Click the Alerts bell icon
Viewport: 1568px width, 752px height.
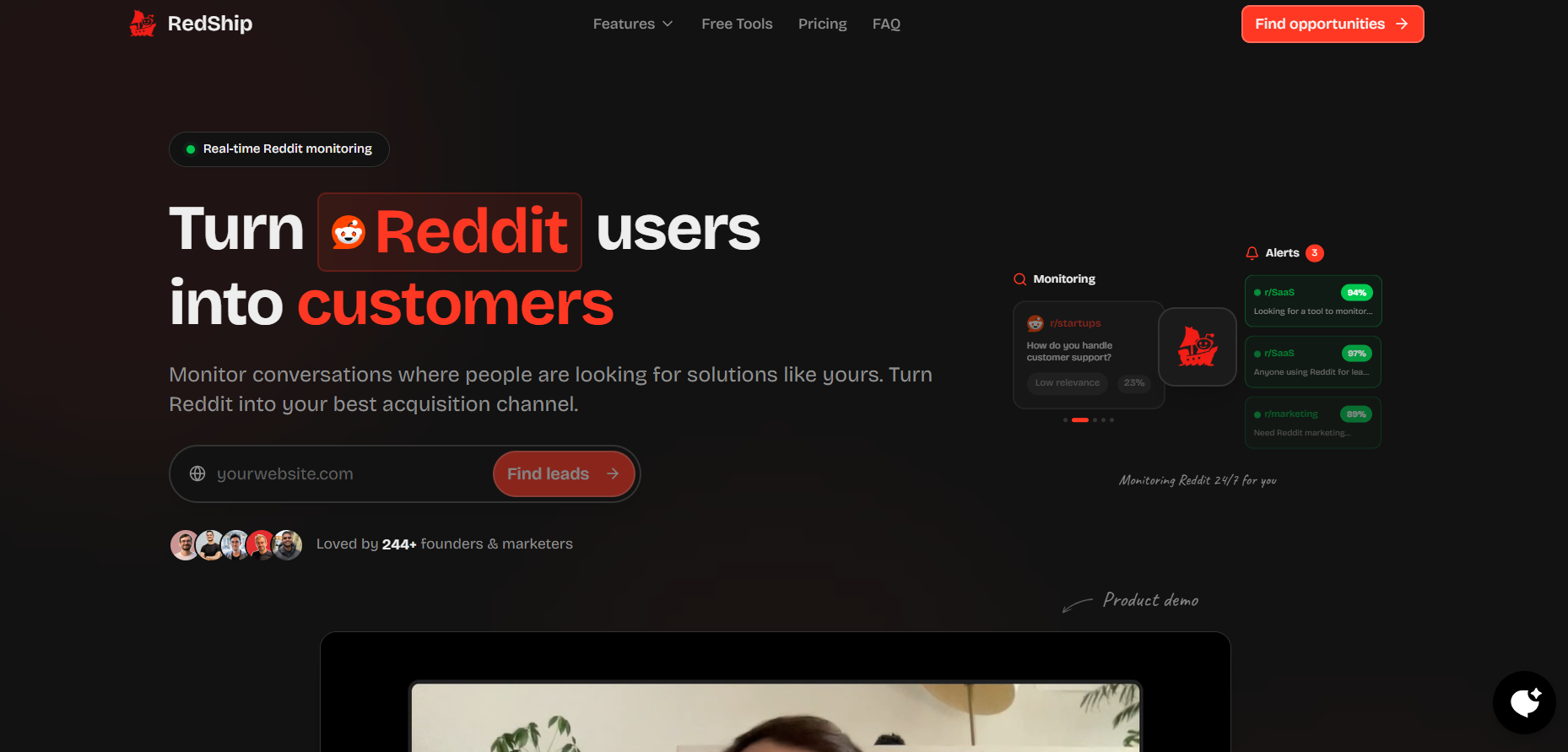1252,253
